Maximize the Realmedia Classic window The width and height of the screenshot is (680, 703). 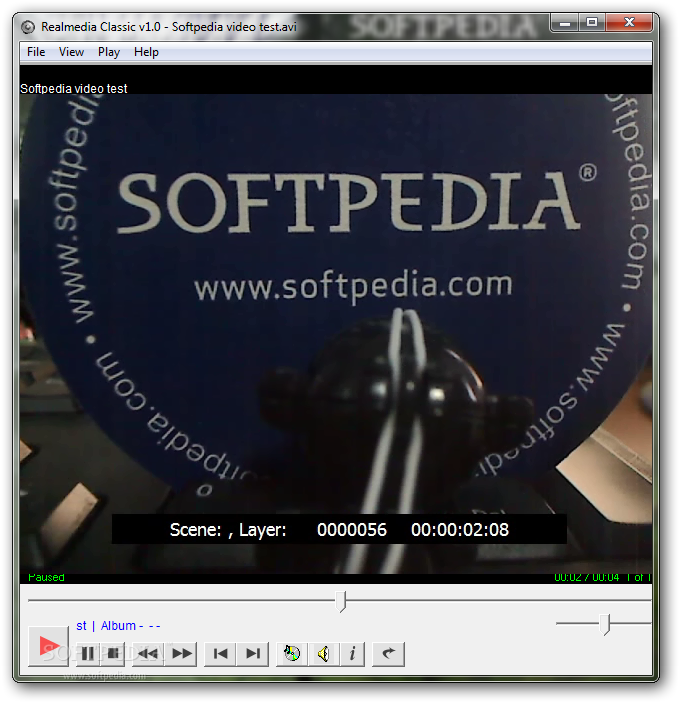[x=592, y=23]
